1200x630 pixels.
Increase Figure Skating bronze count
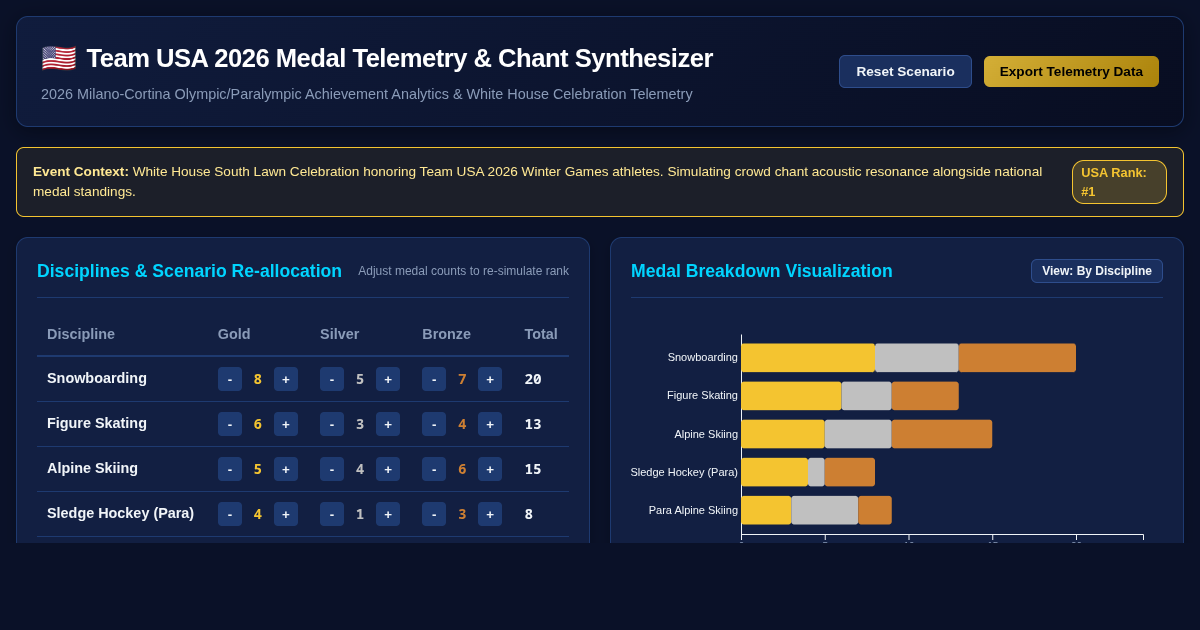tap(490, 424)
